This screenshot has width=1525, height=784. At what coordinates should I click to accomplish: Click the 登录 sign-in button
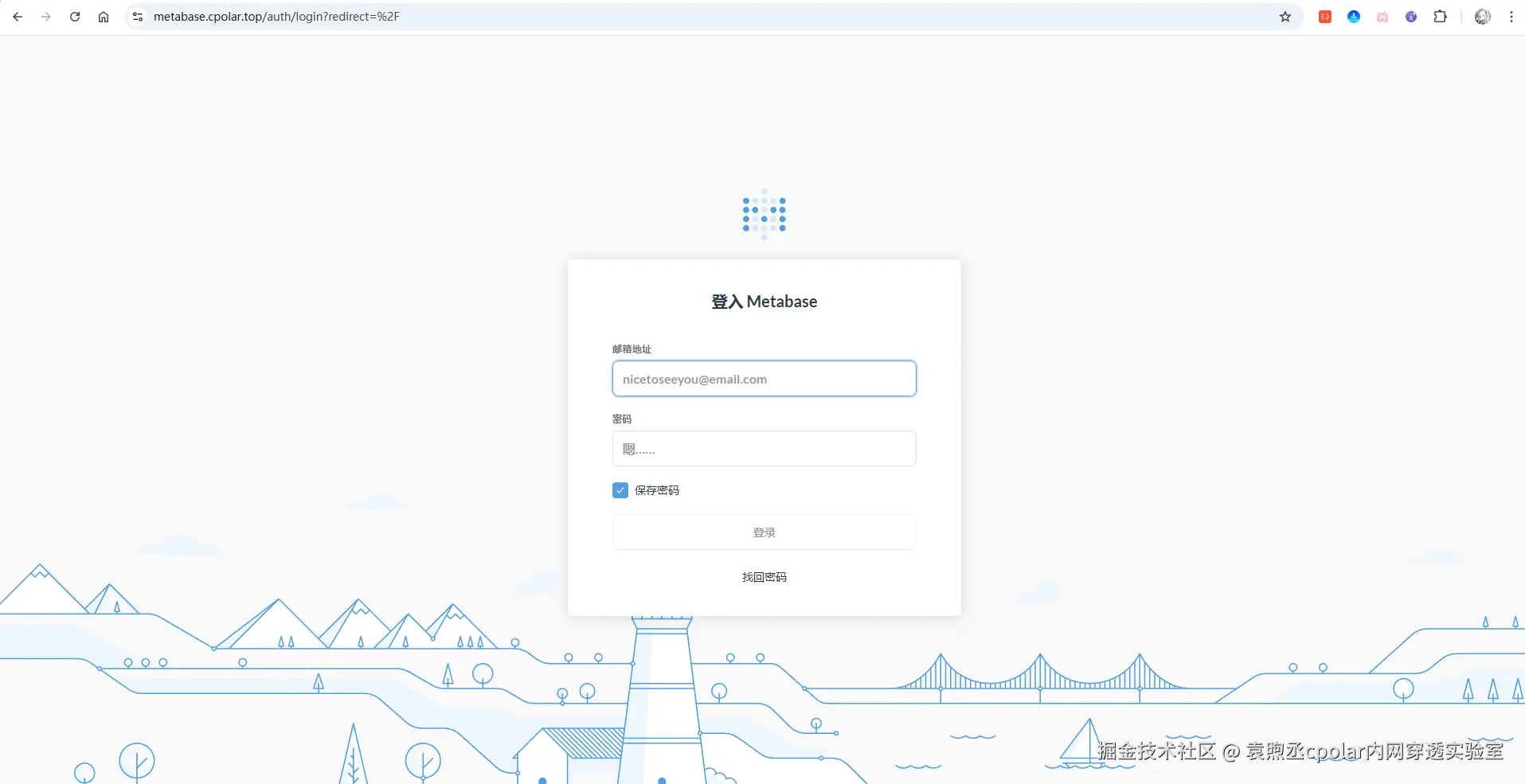pos(764,532)
